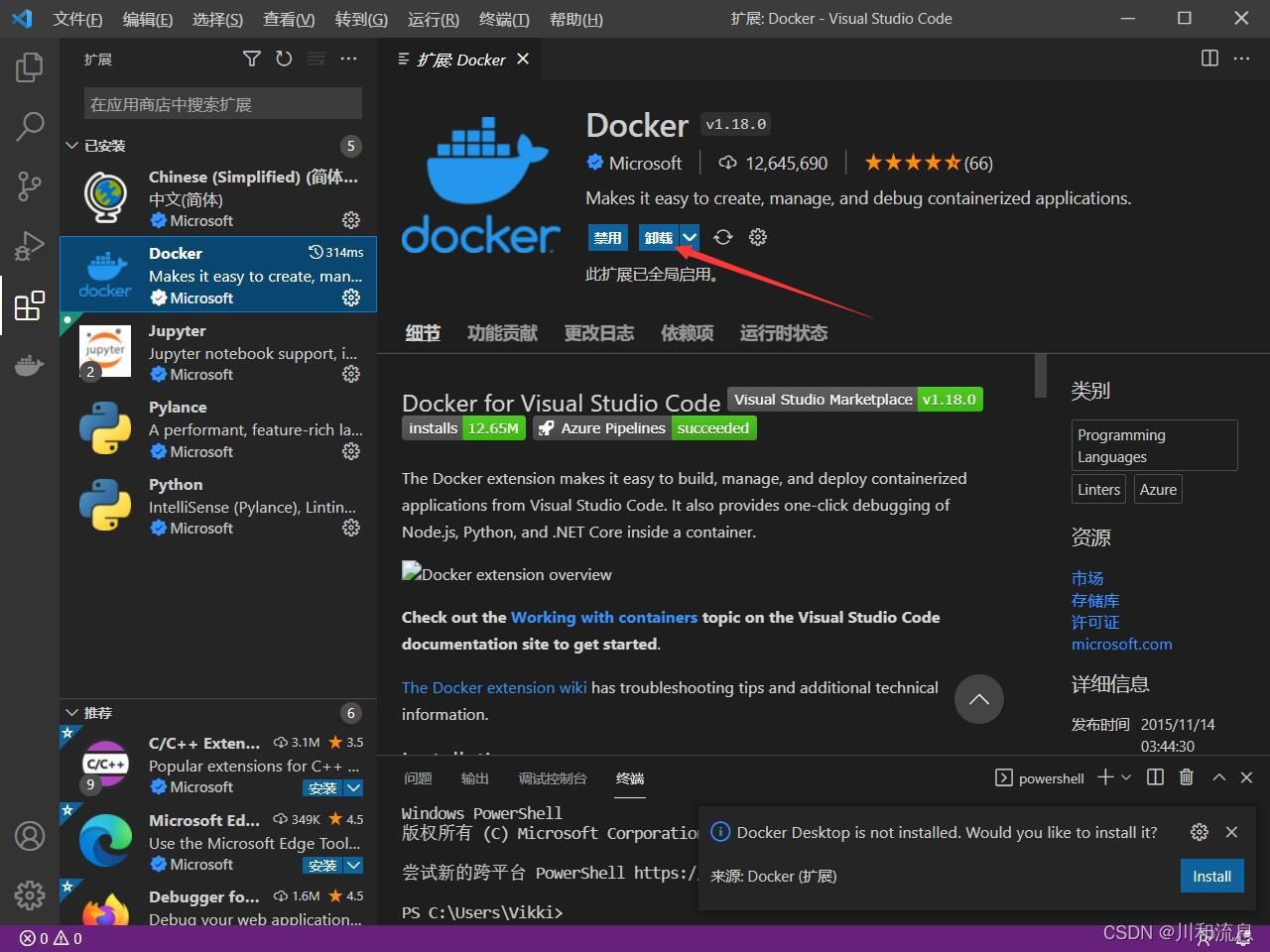Switch to the 更改日志 tab
The image size is (1270, 952).
click(599, 333)
